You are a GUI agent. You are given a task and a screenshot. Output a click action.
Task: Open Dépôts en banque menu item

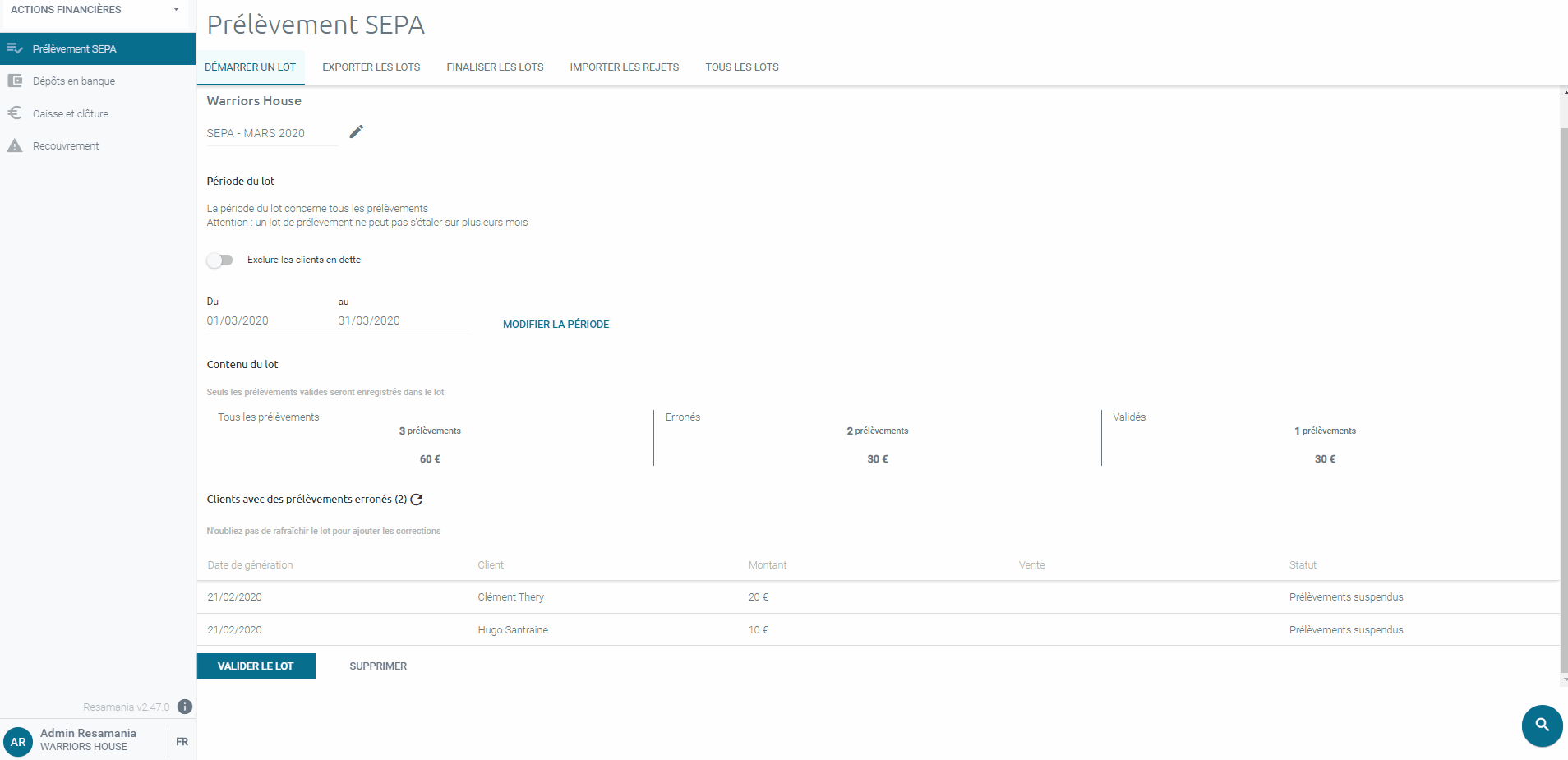click(x=98, y=81)
